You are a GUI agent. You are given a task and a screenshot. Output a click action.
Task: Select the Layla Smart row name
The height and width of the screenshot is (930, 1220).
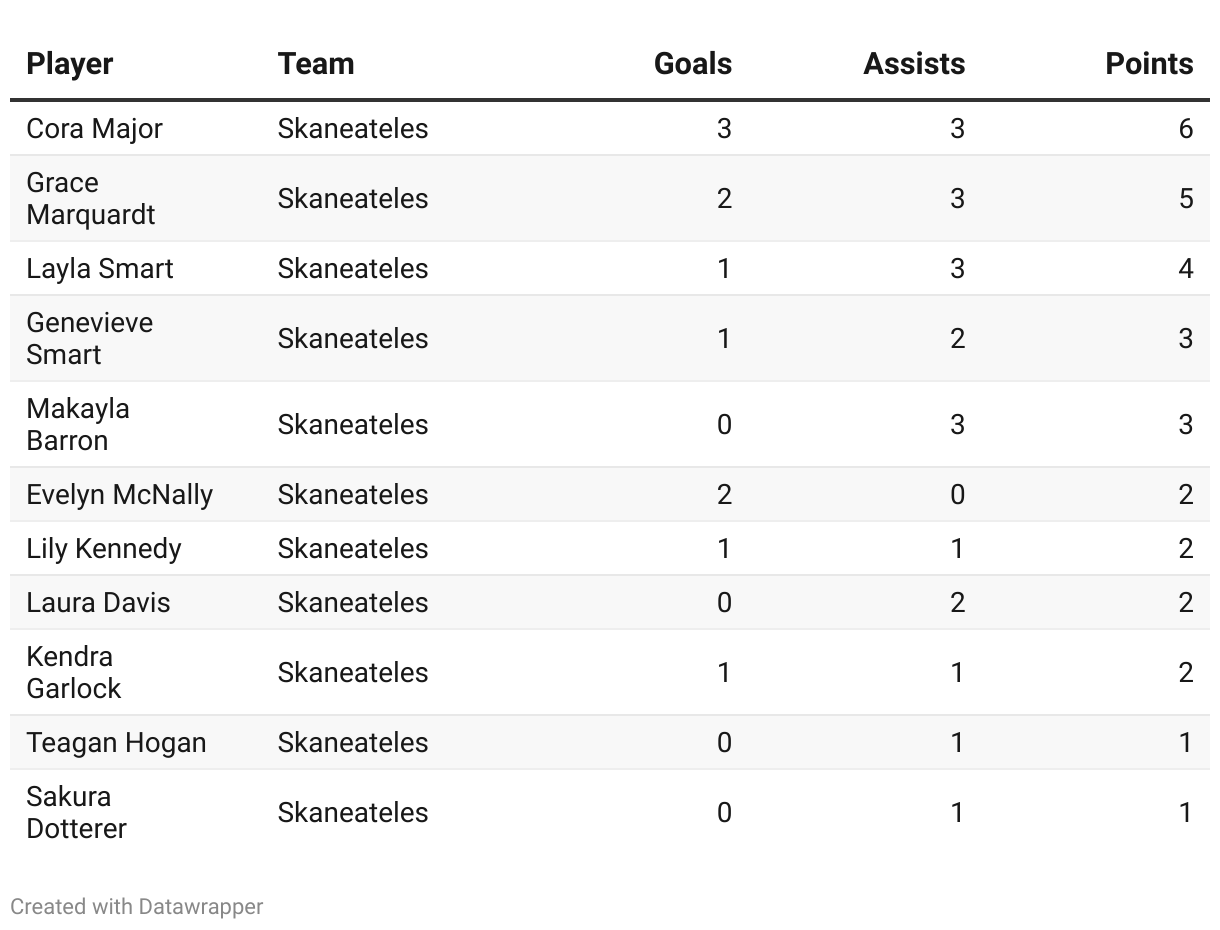100,269
